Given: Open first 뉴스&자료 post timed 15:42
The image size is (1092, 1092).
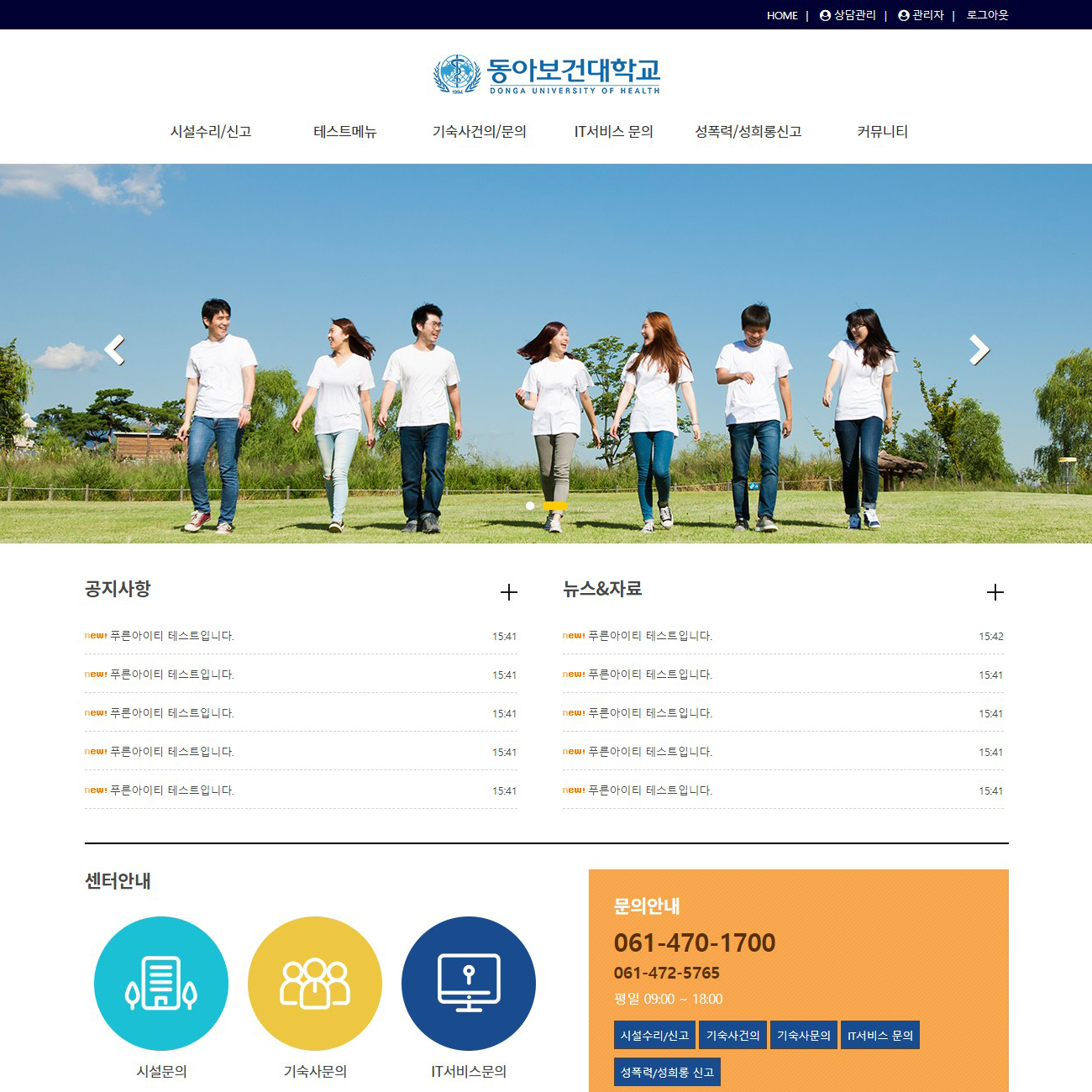Looking at the screenshot, I should coord(650,636).
